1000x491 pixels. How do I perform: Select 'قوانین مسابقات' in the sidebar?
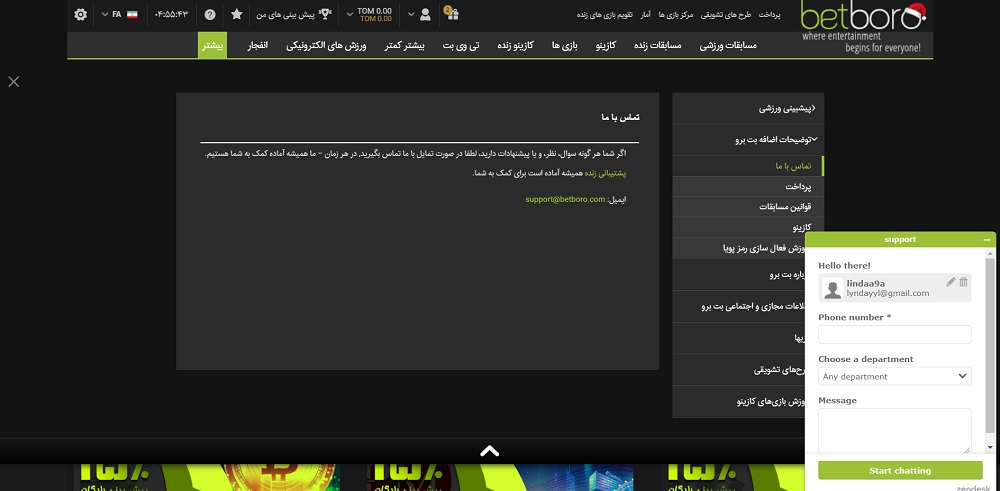[748, 207]
